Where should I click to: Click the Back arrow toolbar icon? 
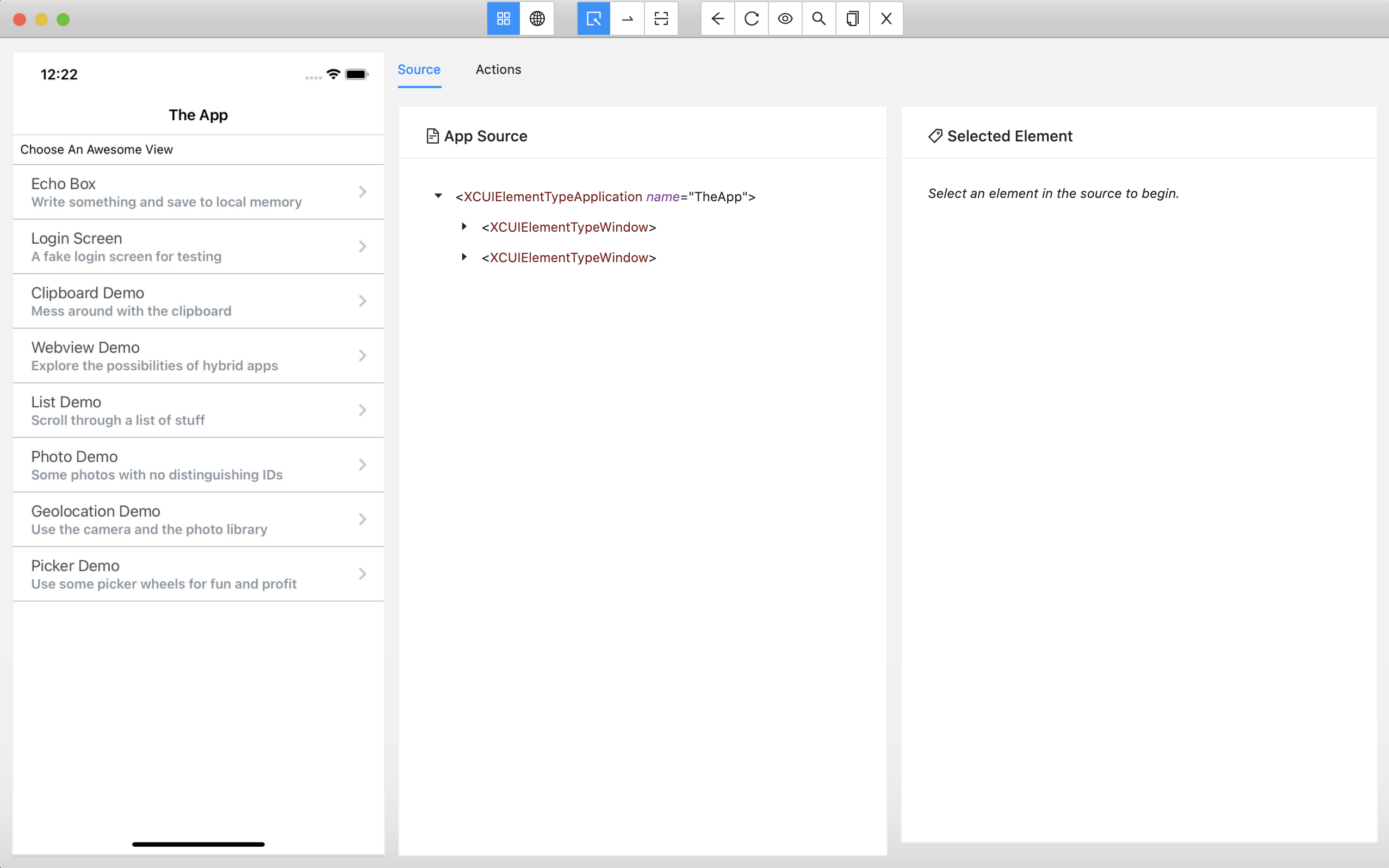[717, 19]
